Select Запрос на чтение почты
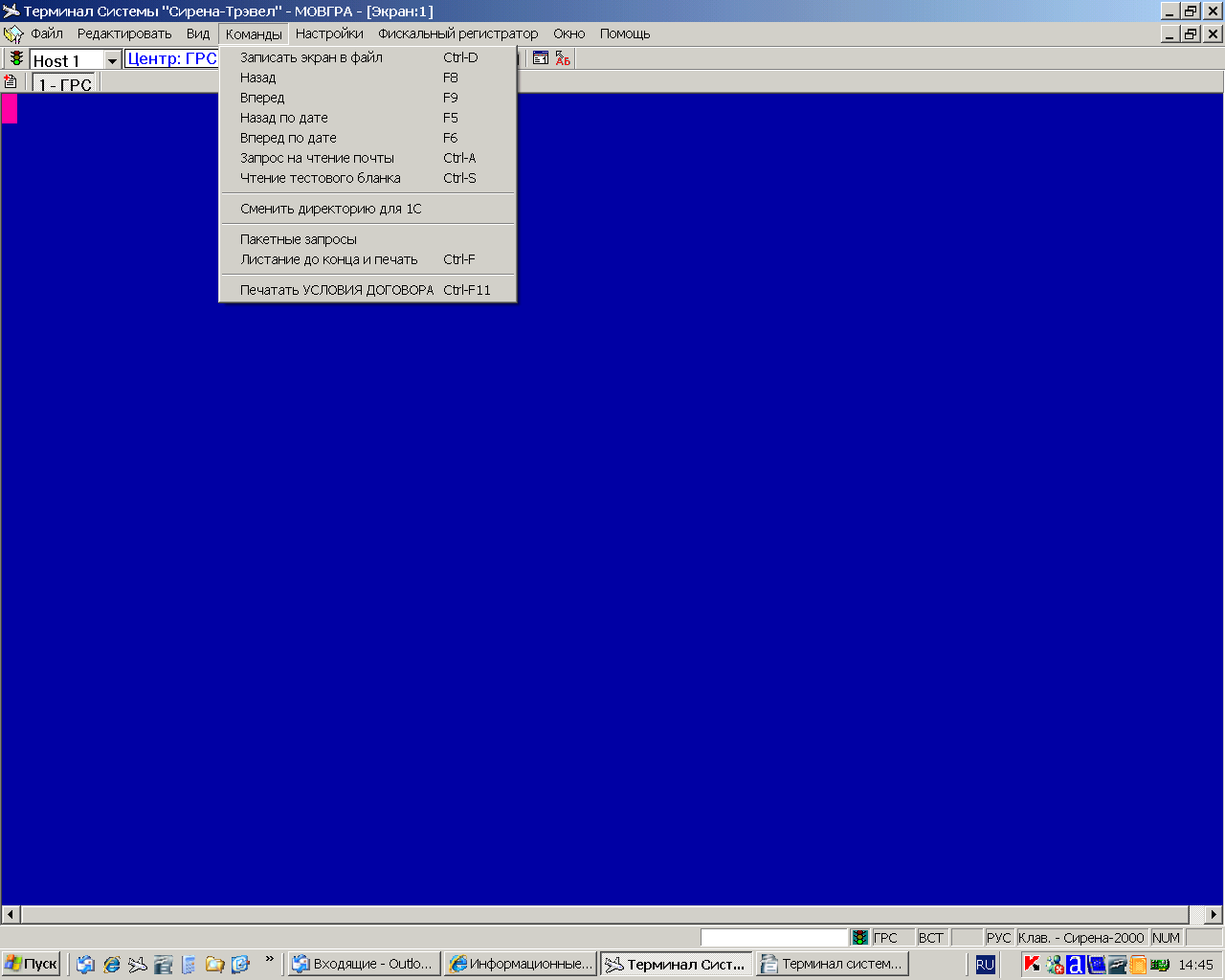This screenshot has height=980, width=1225. [x=368, y=158]
